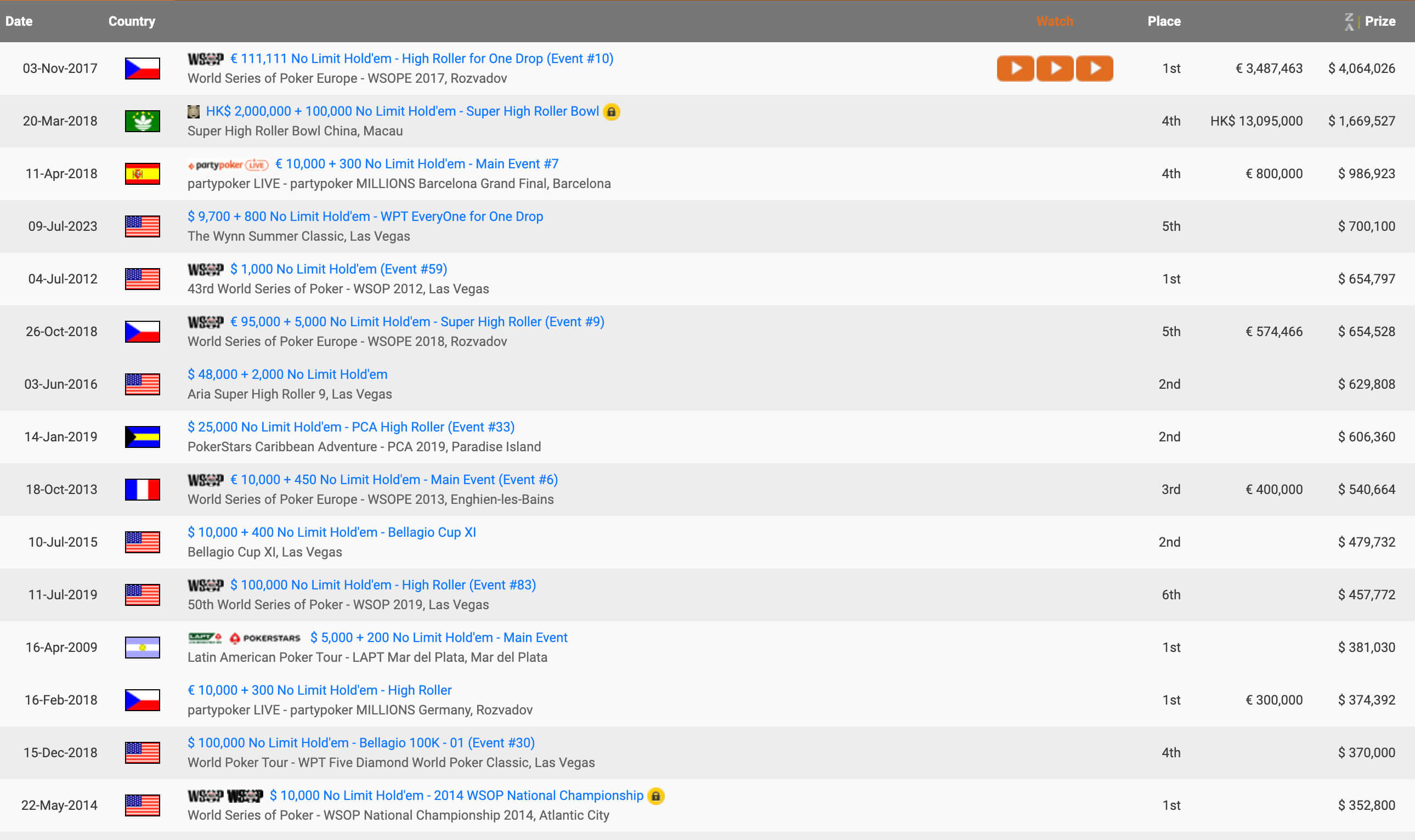
Task: Play the third One Drop watch video
Action: pos(1094,69)
